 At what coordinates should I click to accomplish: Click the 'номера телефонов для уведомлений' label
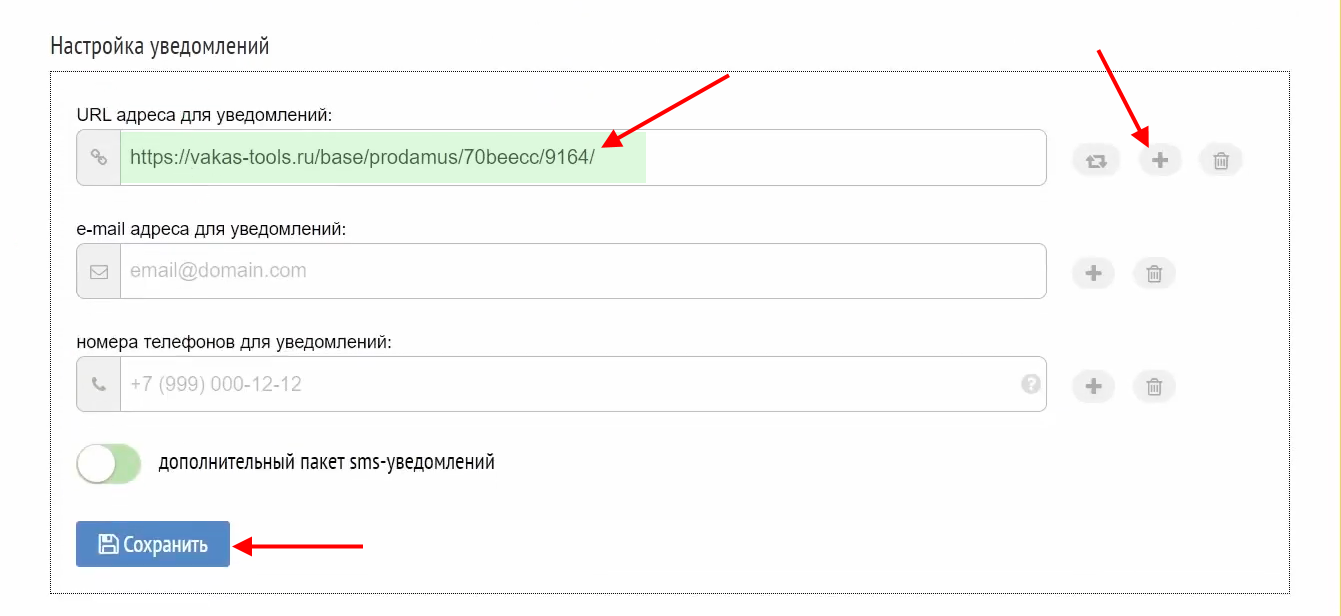[x=234, y=342]
